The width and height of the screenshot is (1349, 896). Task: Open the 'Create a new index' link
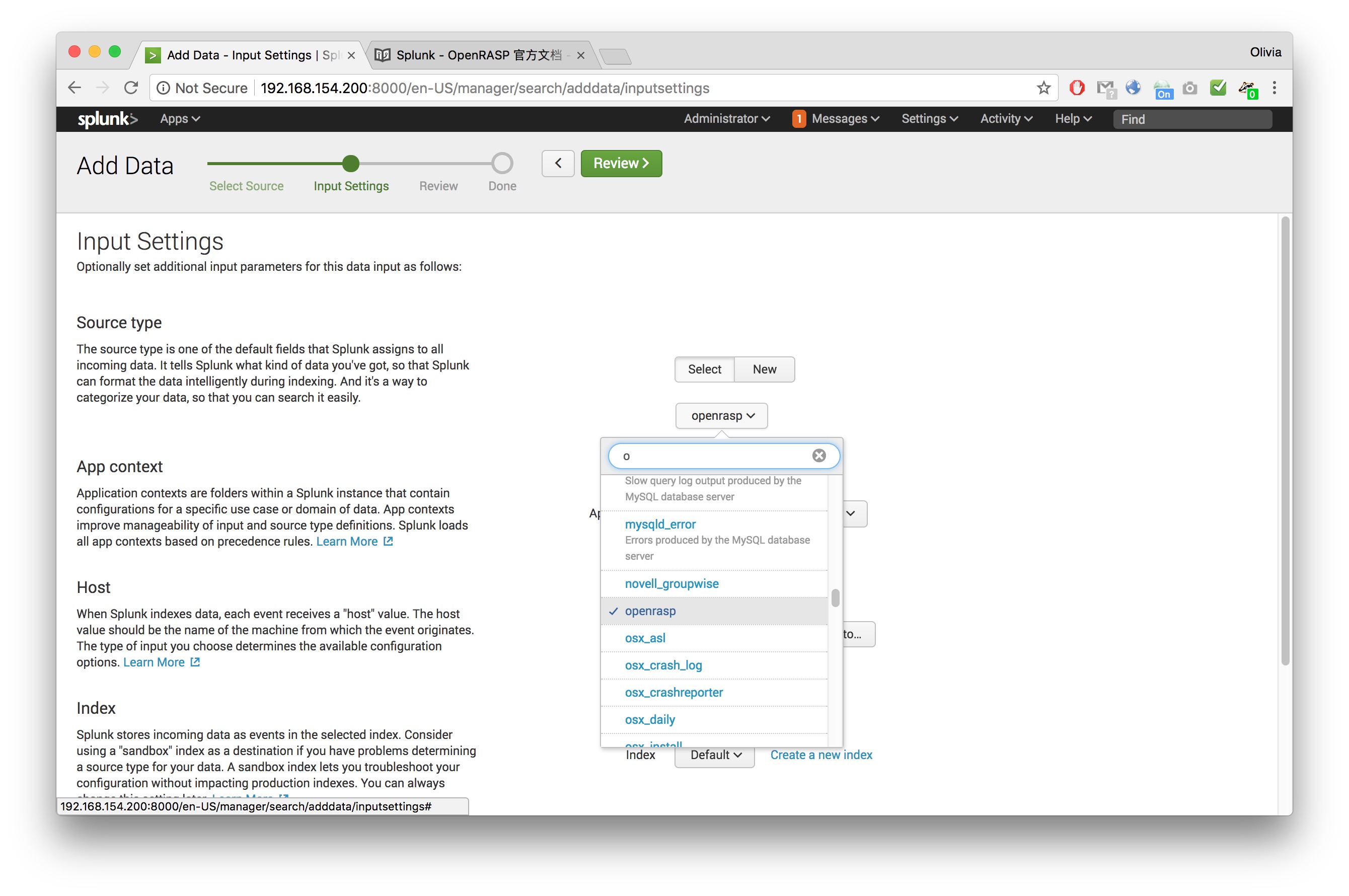tap(820, 754)
